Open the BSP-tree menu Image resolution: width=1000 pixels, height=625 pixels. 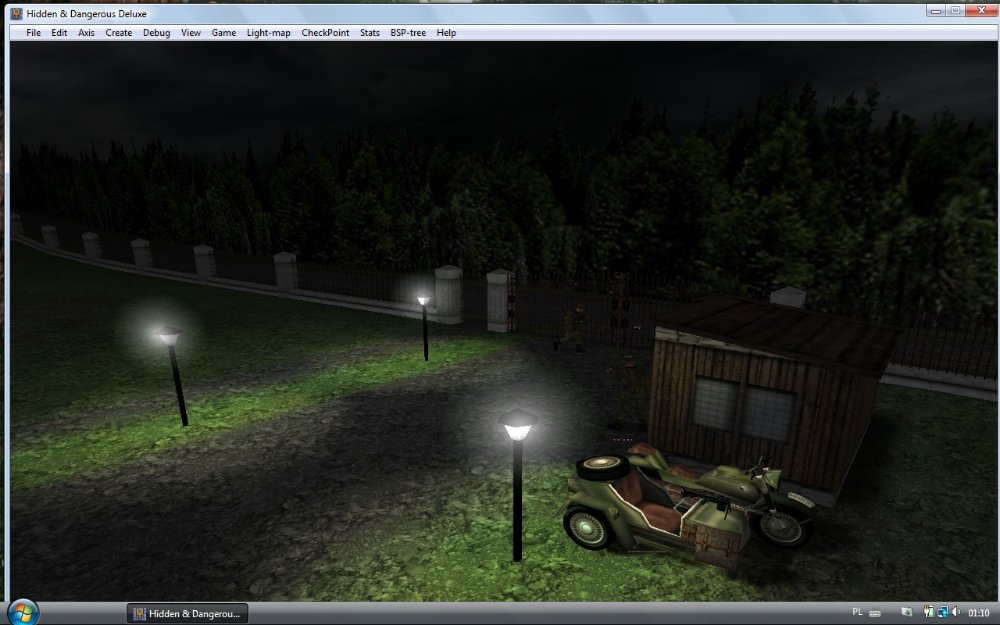(408, 33)
